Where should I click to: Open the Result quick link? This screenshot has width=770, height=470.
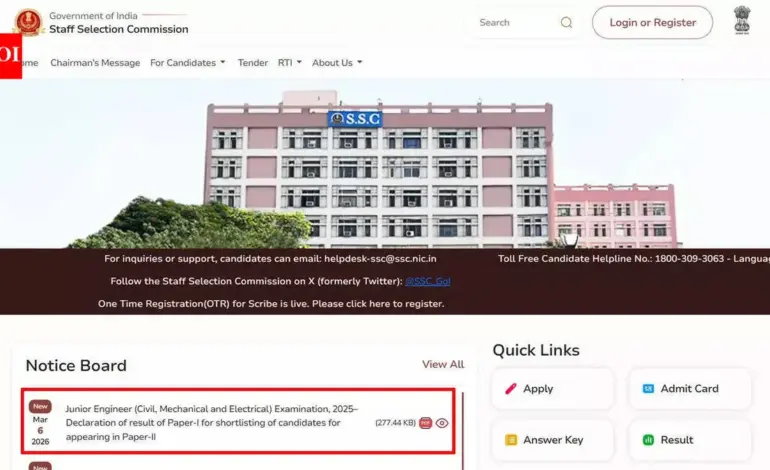pyautogui.click(x=690, y=440)
